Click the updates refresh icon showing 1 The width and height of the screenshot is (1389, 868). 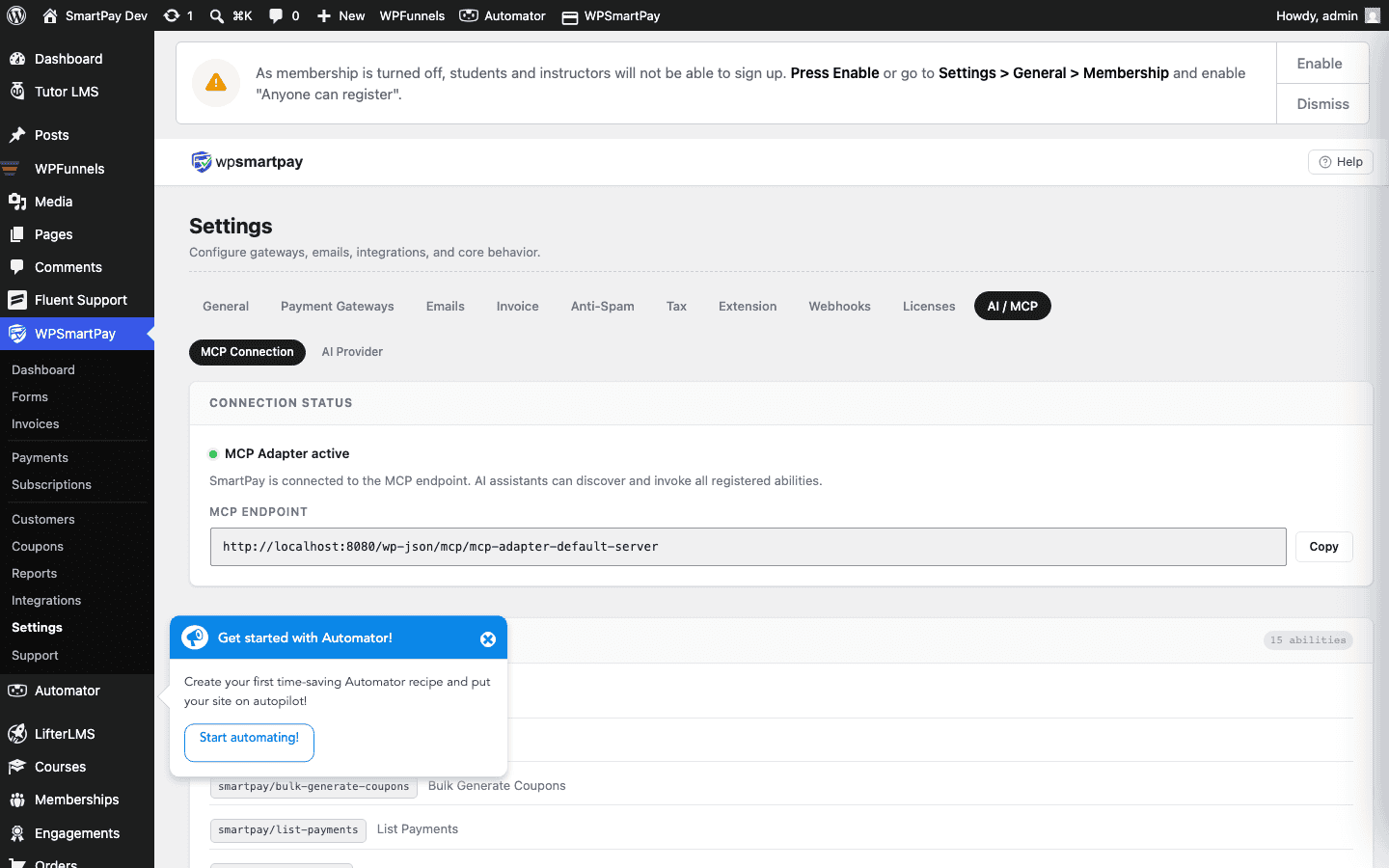click(172, 15)
